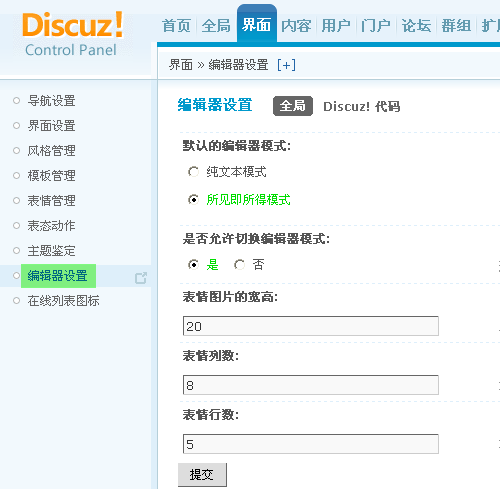The width and height of the screenshot is (500, 489).
Task: Go to the 用户 navigation tab
Action: click(x=336, y=26)
